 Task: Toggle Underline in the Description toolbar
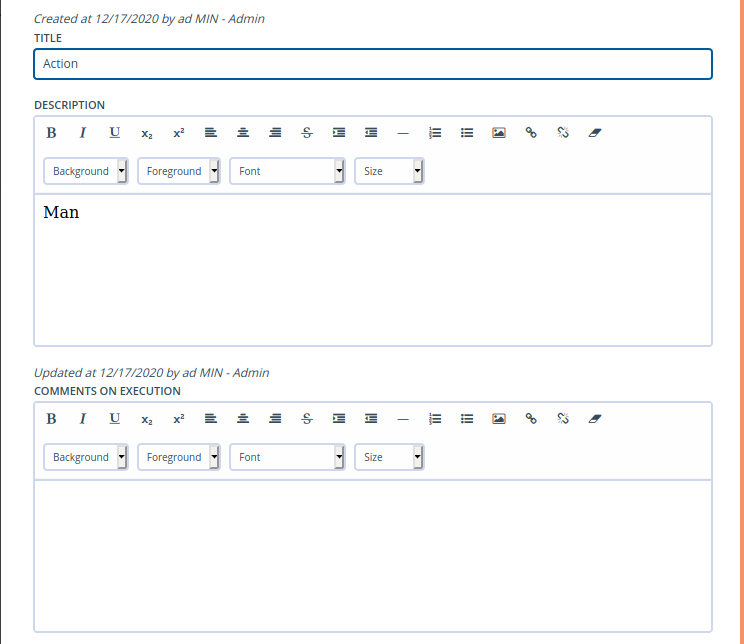pos(114,133)
